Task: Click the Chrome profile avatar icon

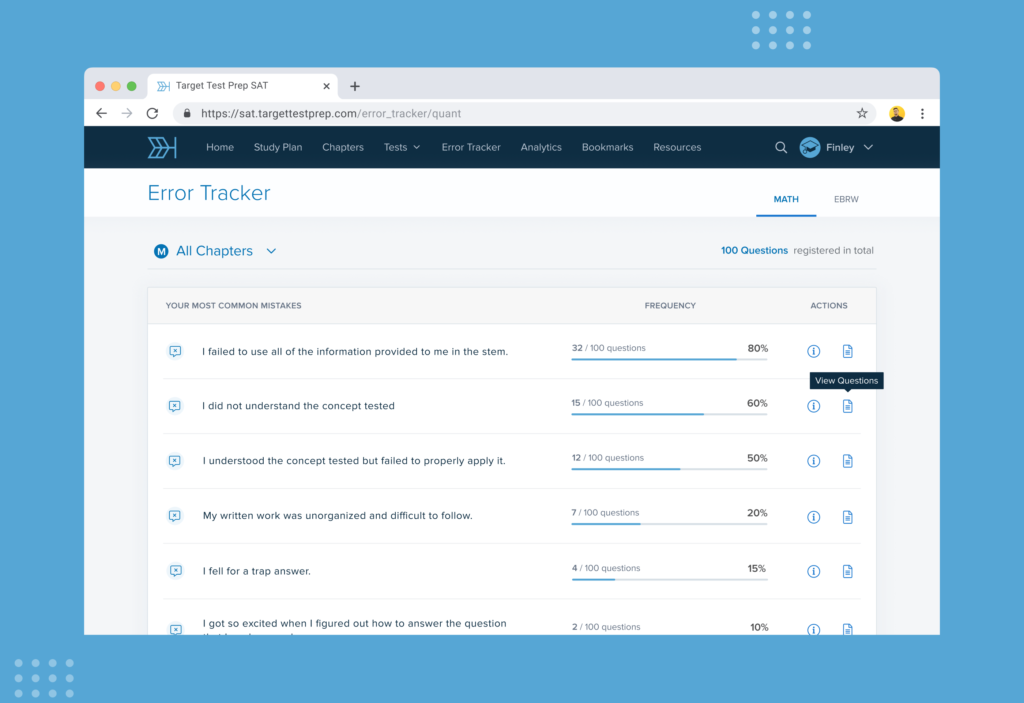Action: point(897,114)
